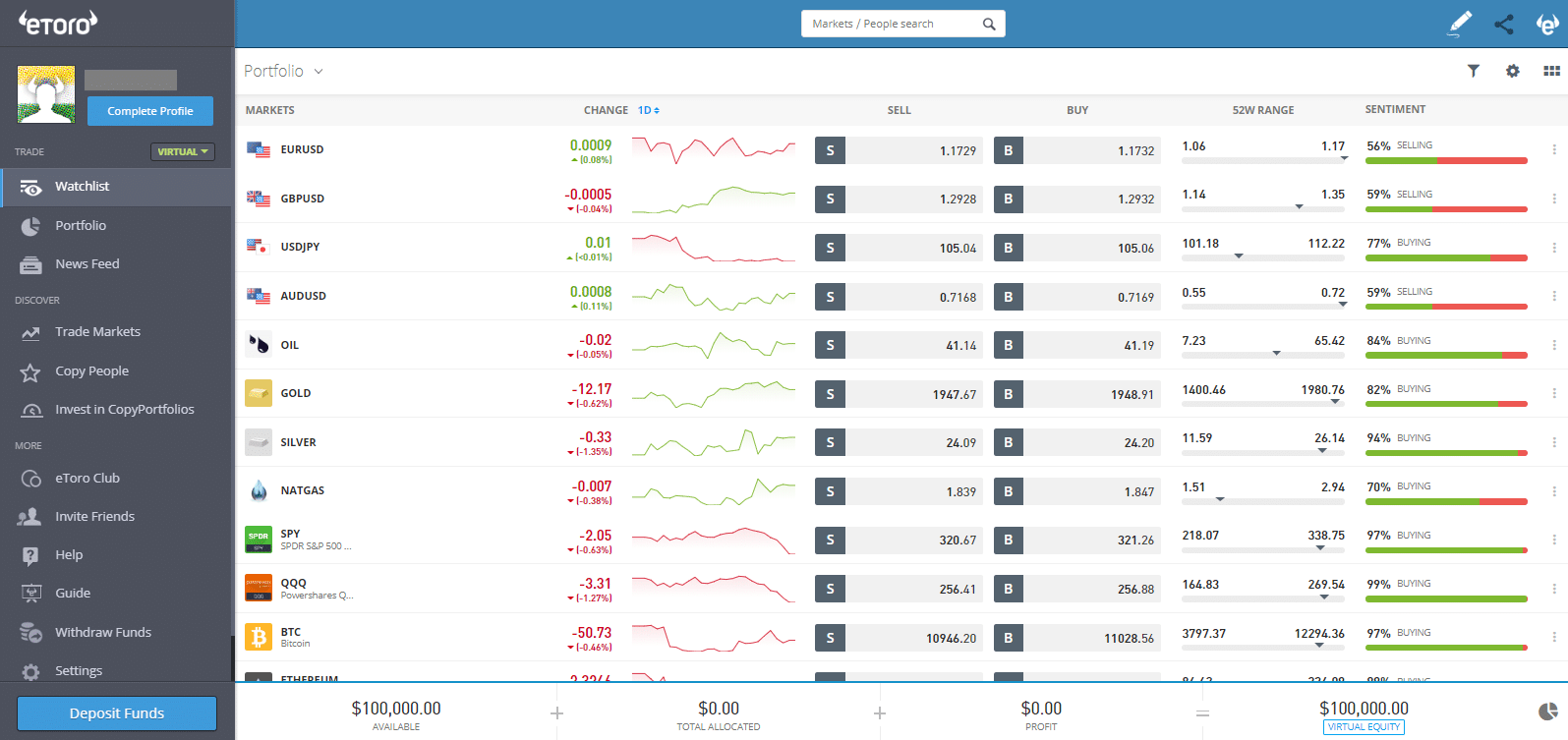Viewport: 1568px width, 740px height.
Task: Click the BTC Sell button at 10946.20
Action: point(899,638)
